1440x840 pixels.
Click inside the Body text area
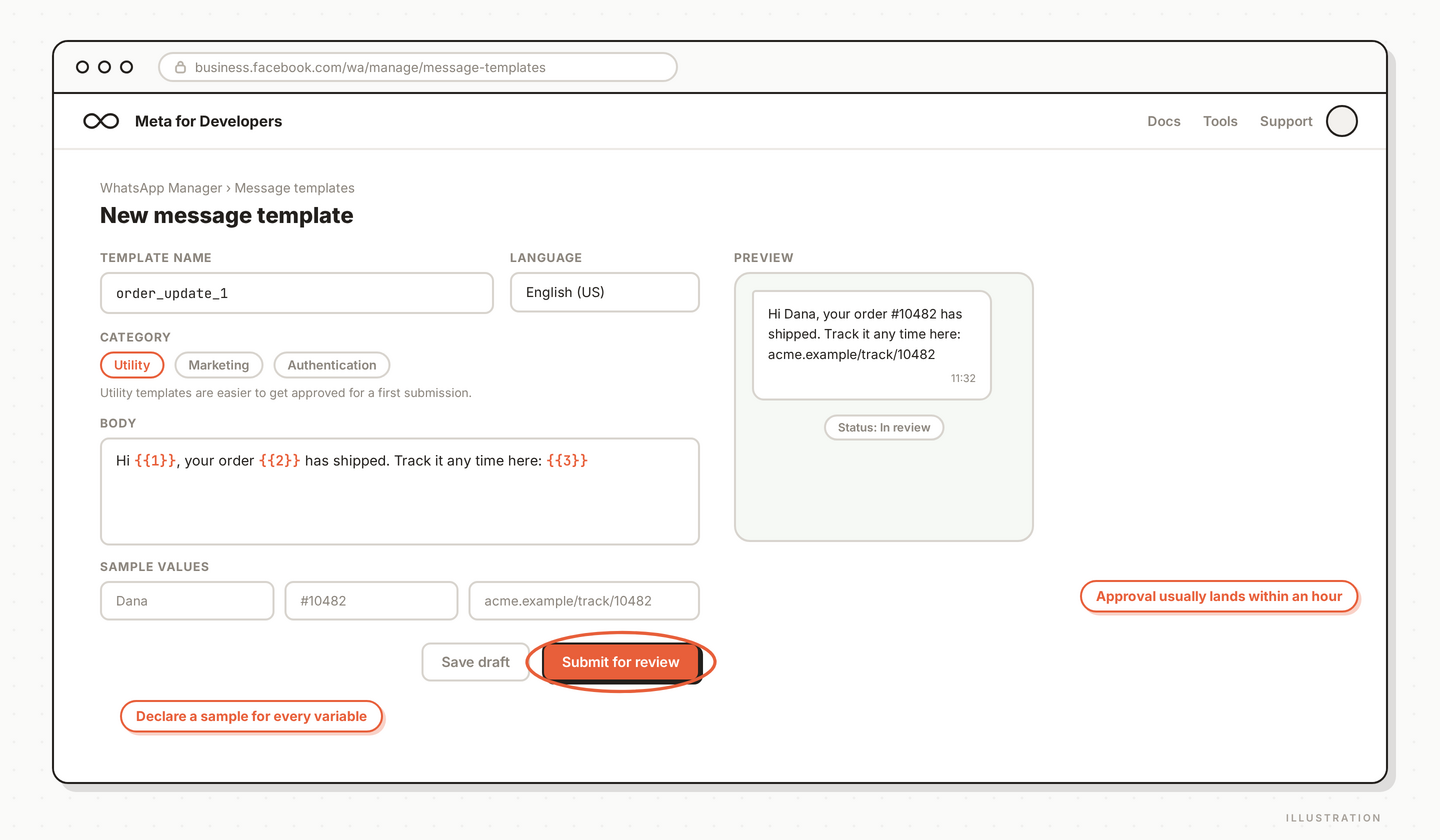tap(400, 491)
